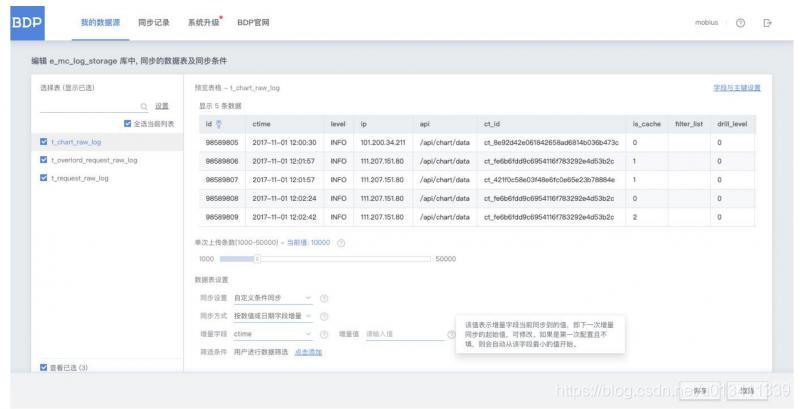Click the ctime column header
Screen dimensions: 800x409
[x=261, y=124]
